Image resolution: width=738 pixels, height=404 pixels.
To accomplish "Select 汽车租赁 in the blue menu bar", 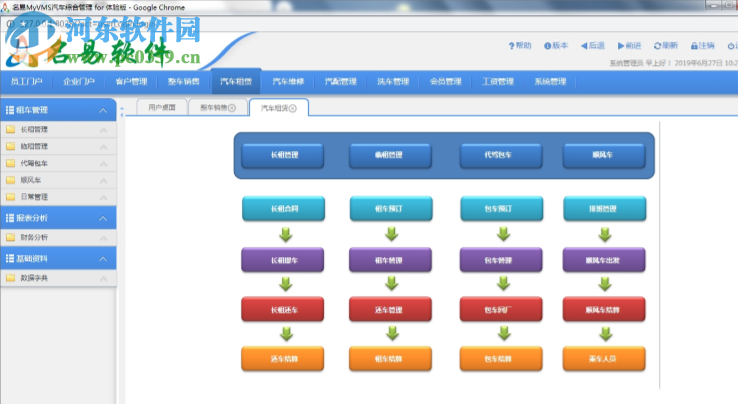I will click(236, 81).
